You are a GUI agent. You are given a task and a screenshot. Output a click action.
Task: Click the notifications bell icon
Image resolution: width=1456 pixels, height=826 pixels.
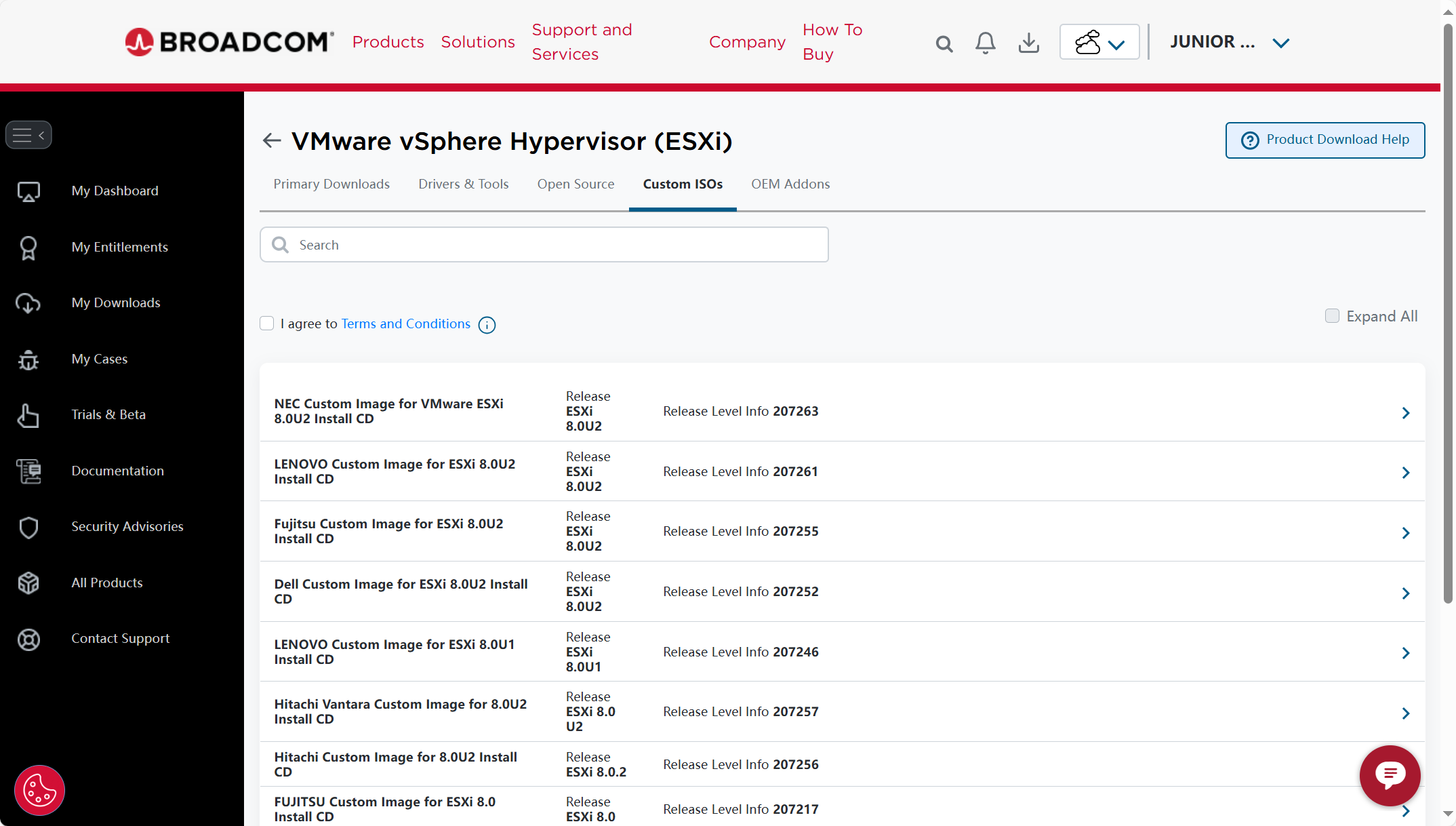click(986, 42)
